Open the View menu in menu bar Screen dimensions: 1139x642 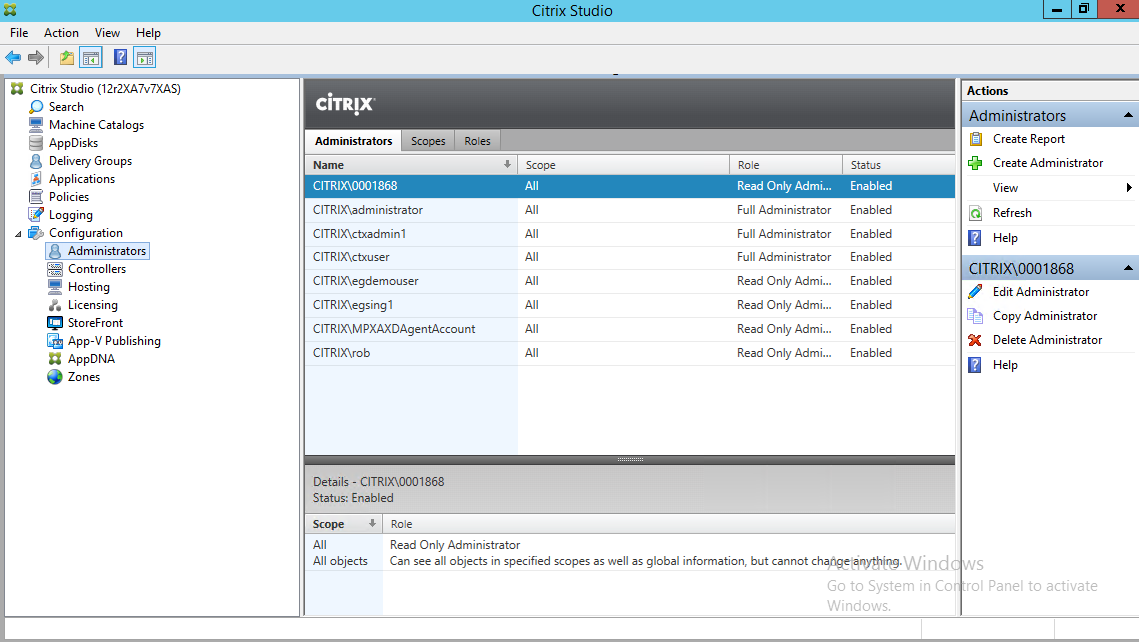[107, 33]
